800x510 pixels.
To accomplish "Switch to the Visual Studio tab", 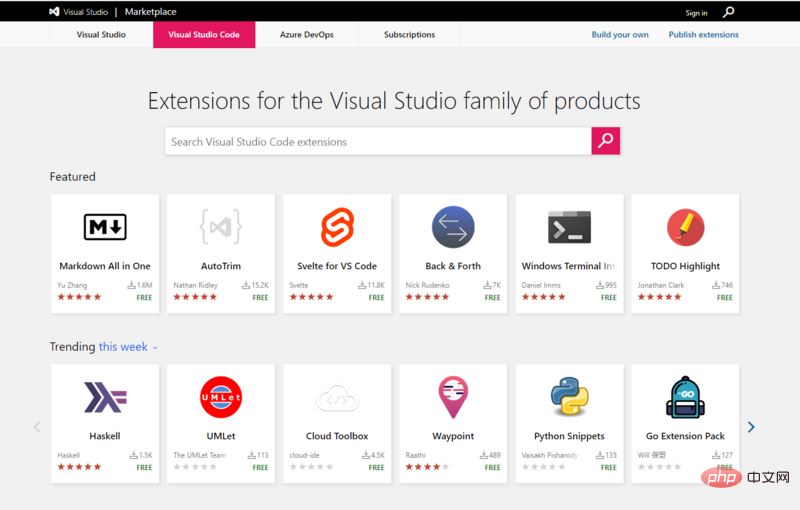I will click(x=101, y=35).
